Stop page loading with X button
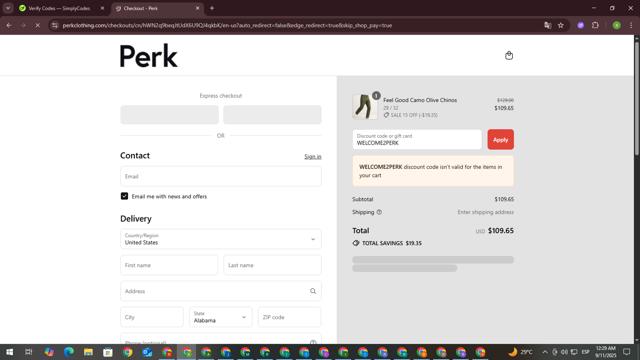This screenshot has height=360, width=640. [37, 25]
